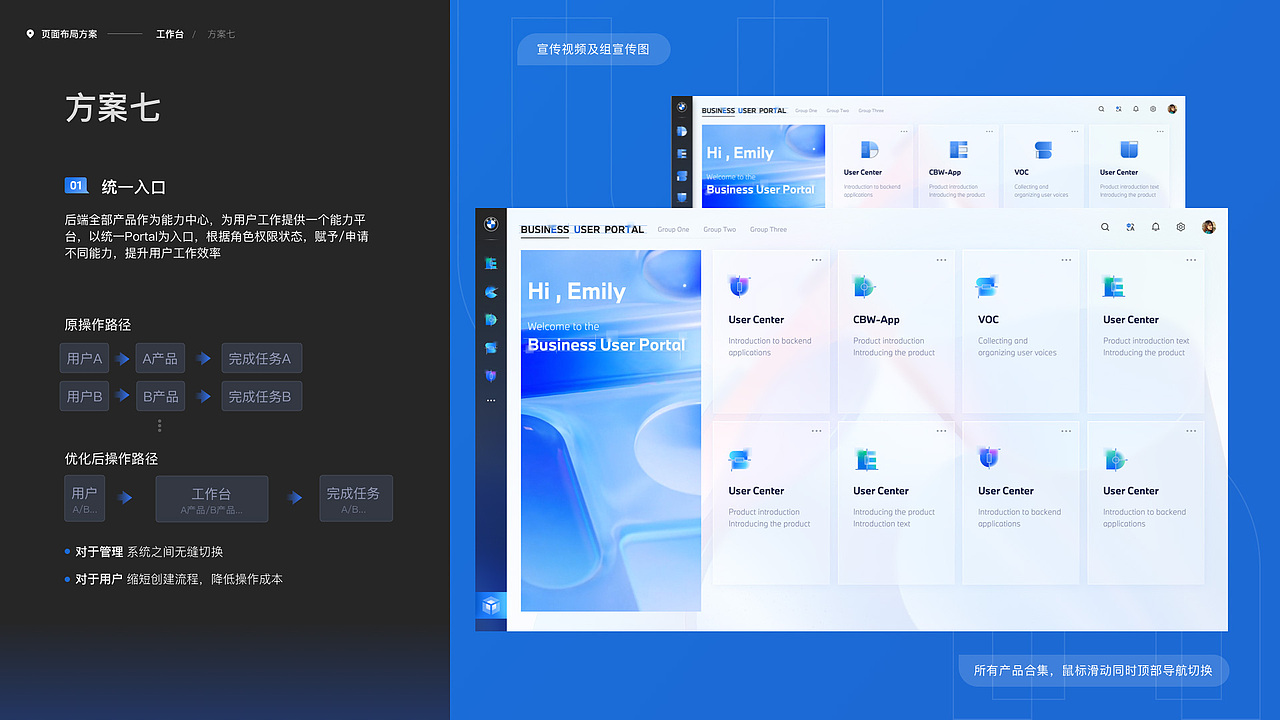Viewport: 1280px width, 720px height.
Task: Click the A产品 box in flow diagram
Action: (x=160, y=358)
